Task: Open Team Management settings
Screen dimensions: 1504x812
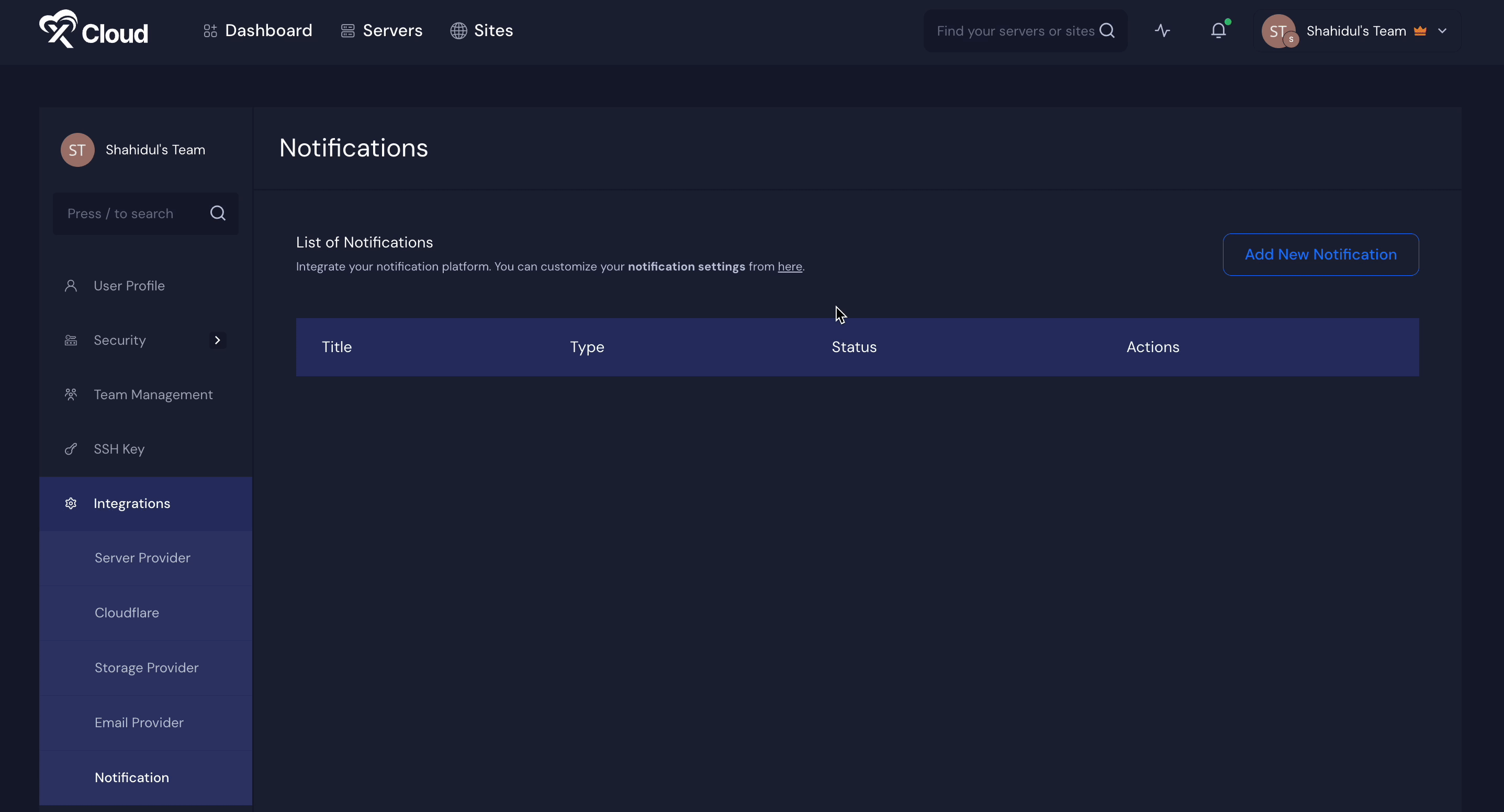Action: tap(153, 394)
